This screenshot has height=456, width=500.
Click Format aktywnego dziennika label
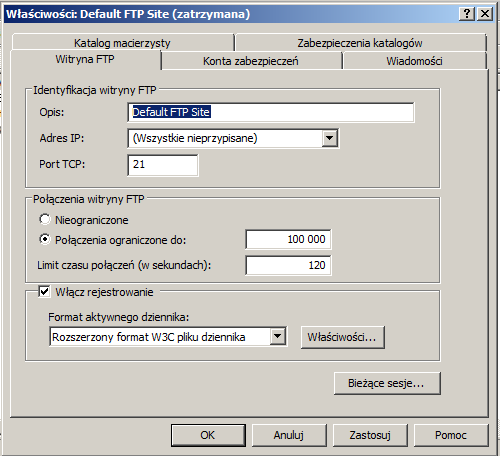[119, 317]
